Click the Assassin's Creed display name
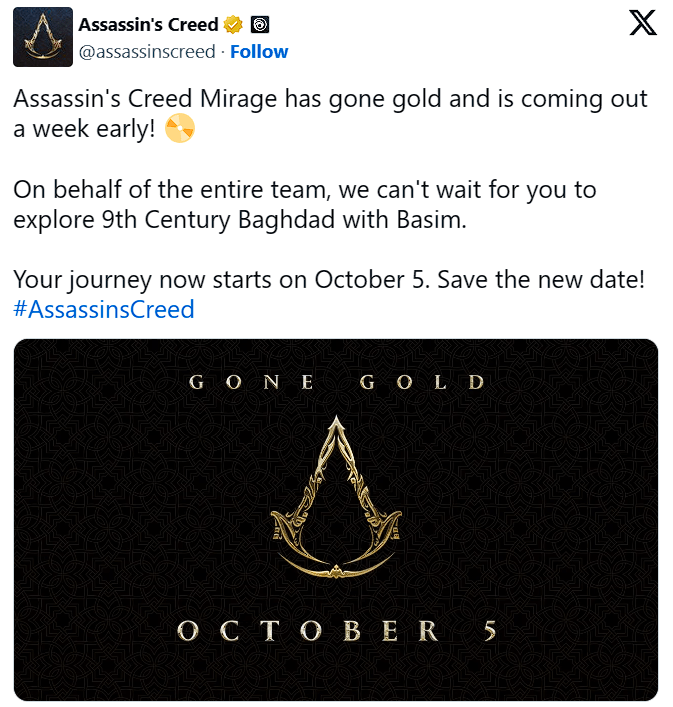The height and width of the screenshot is (707, 673). point(148,24)
